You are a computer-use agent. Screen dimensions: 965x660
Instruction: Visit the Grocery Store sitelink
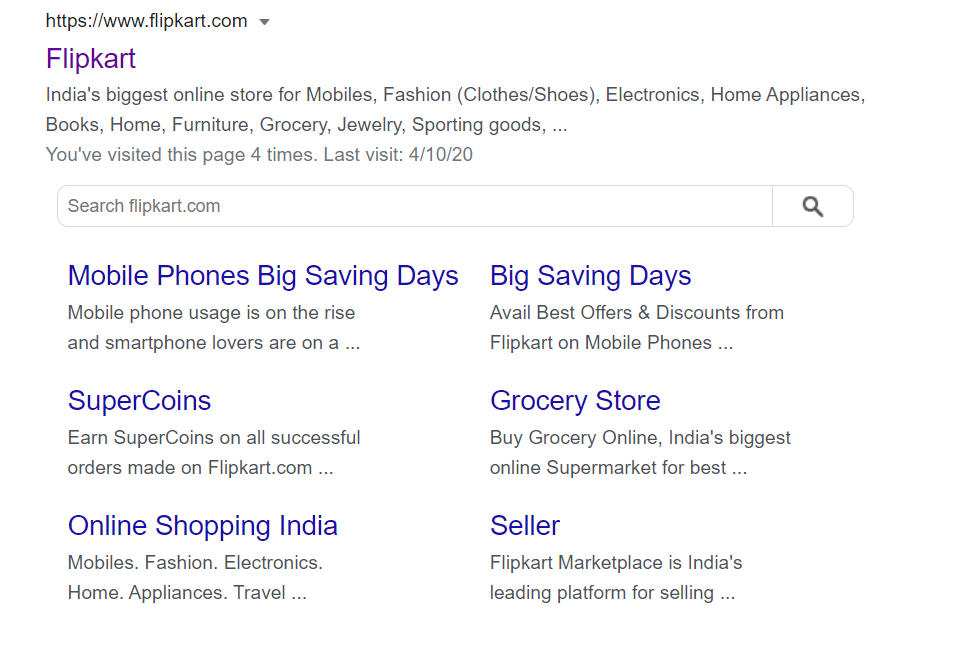[x=575, y=401]
